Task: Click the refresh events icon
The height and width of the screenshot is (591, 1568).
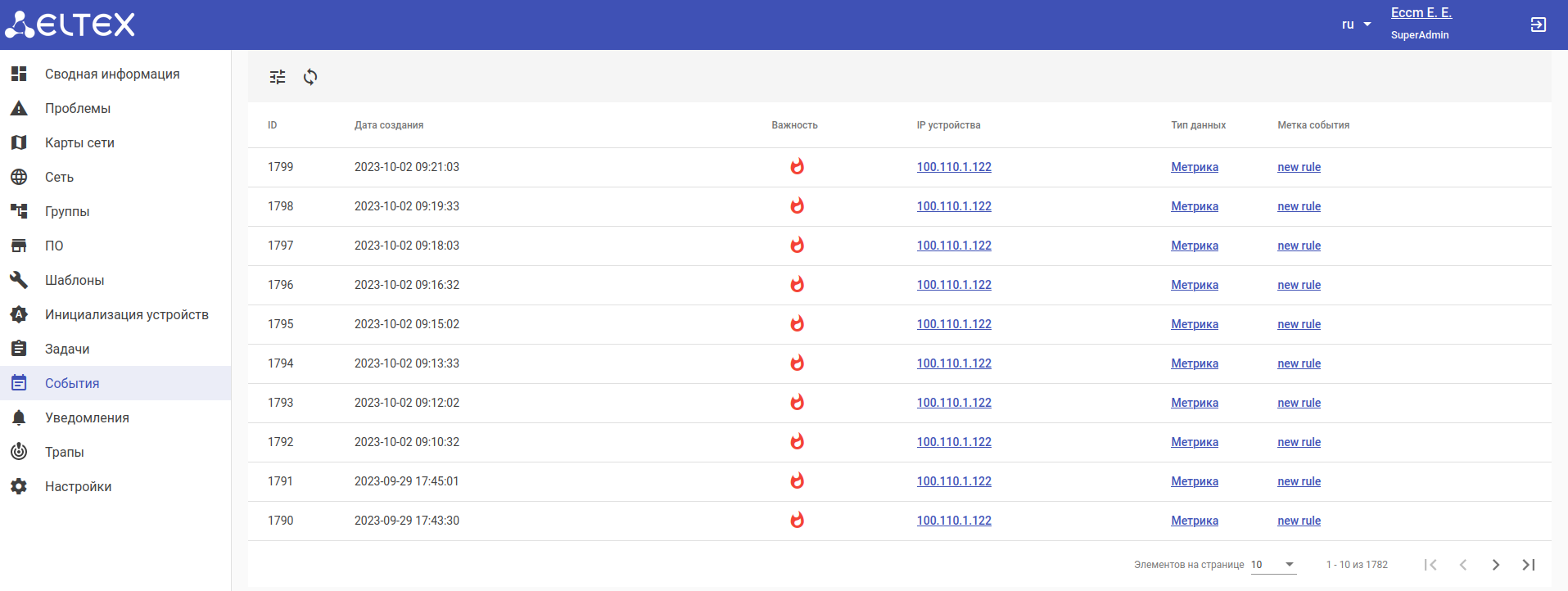Action: coord(310,77)
